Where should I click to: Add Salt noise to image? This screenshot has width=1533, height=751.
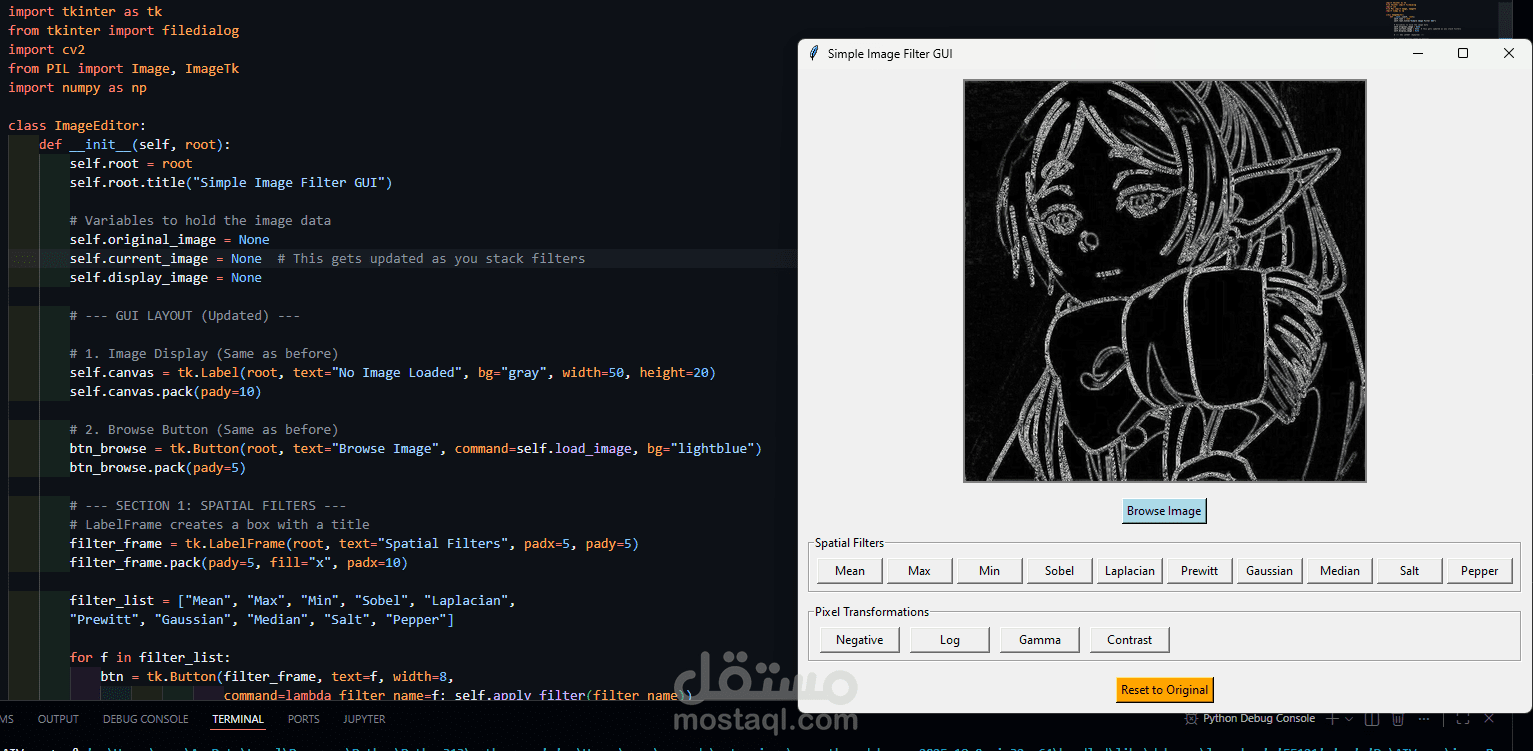pyautogui.click(x=1410, y=571)
